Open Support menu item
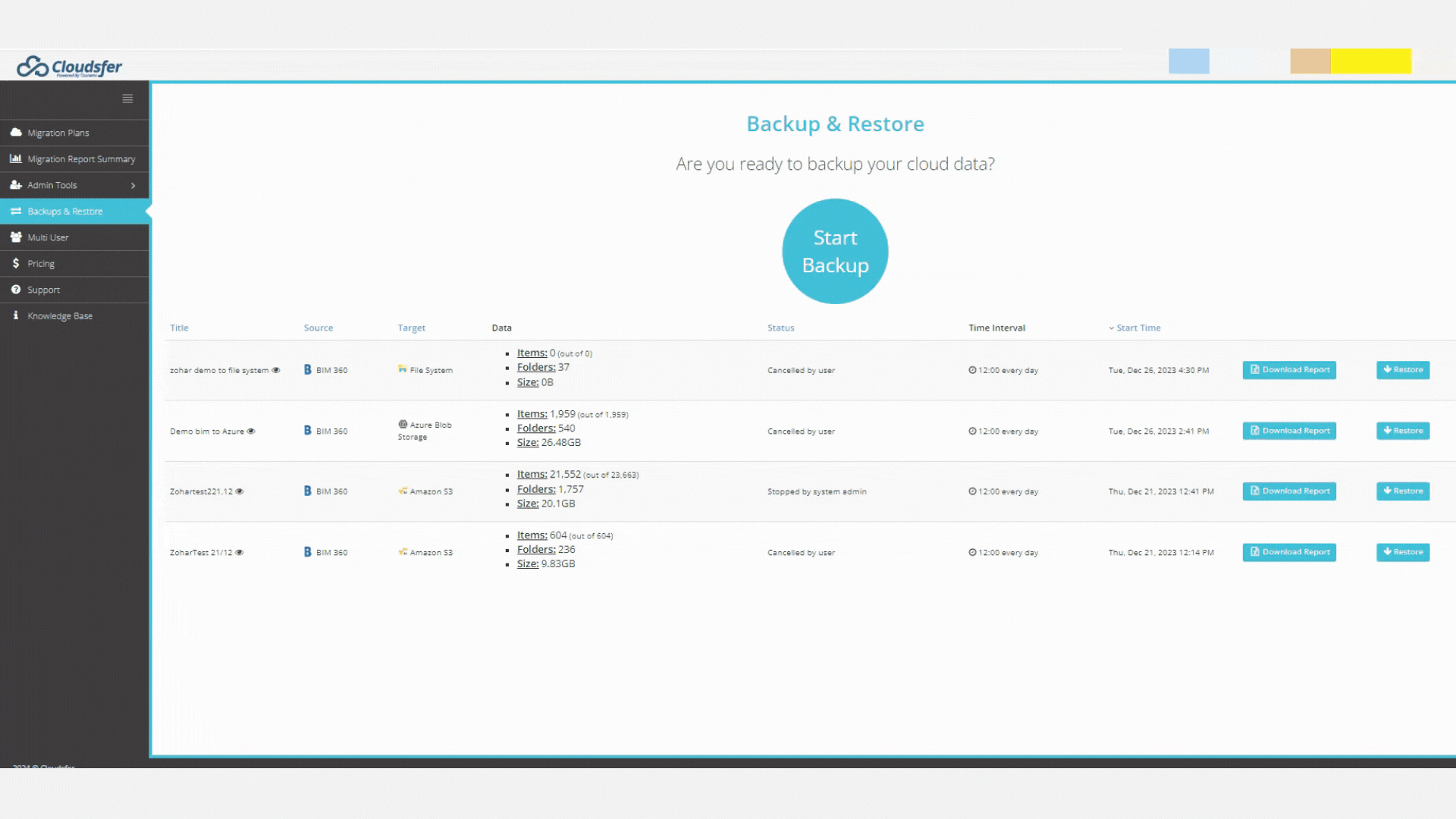The width and height of the screenshot is (1456, 819). click(x=74, y=290)
